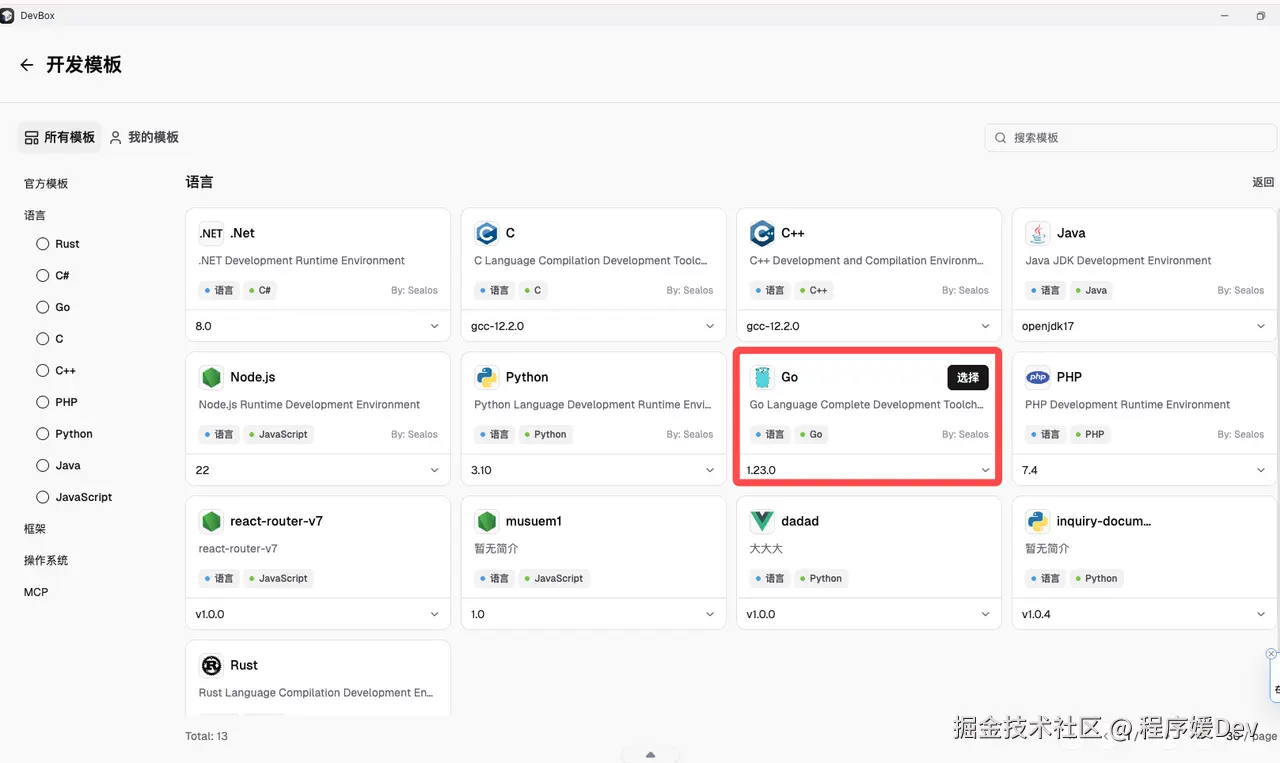Click the PHP tag on PHP card
This screenshot has height=763, width=1280.
pyautogui.click(x=1090, y=434)
